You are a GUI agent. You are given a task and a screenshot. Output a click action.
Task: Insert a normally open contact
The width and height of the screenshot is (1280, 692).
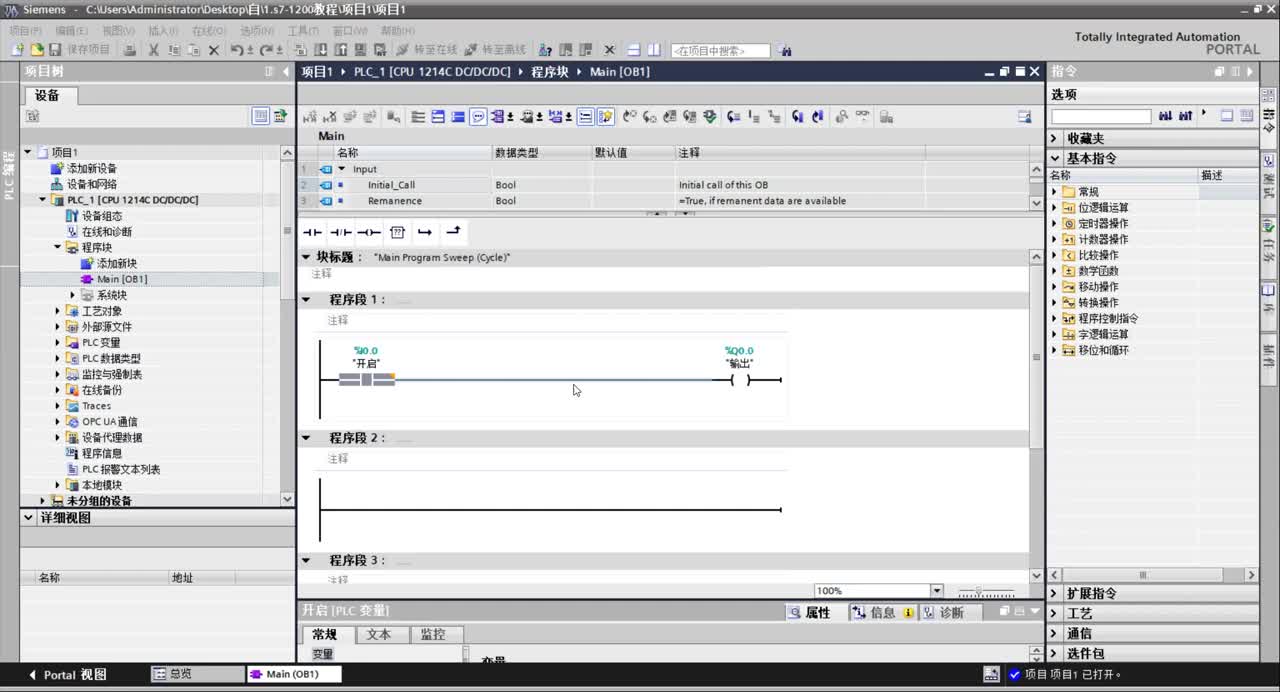tap(313, 232)
